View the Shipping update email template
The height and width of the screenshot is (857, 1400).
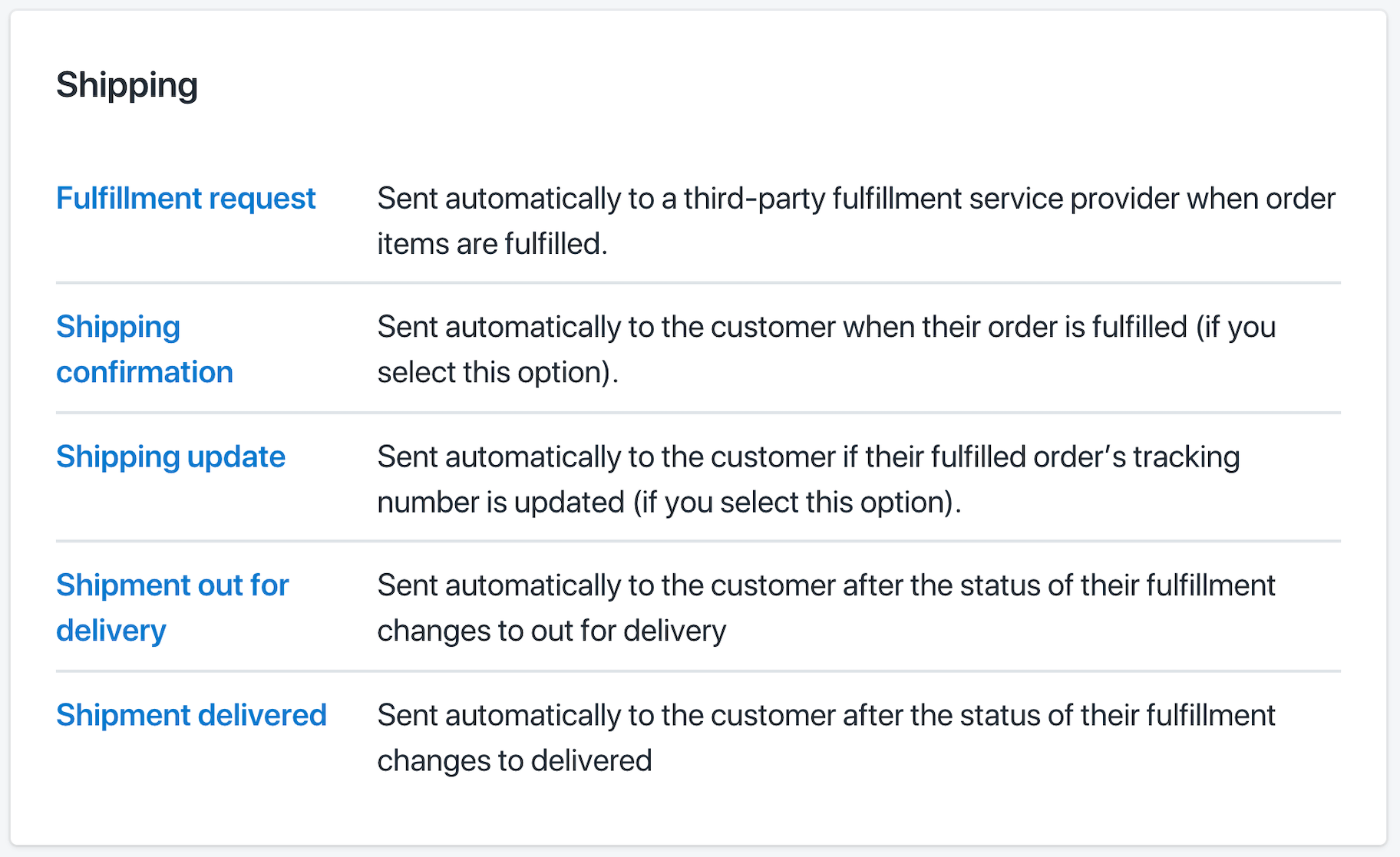pos(170,456)
